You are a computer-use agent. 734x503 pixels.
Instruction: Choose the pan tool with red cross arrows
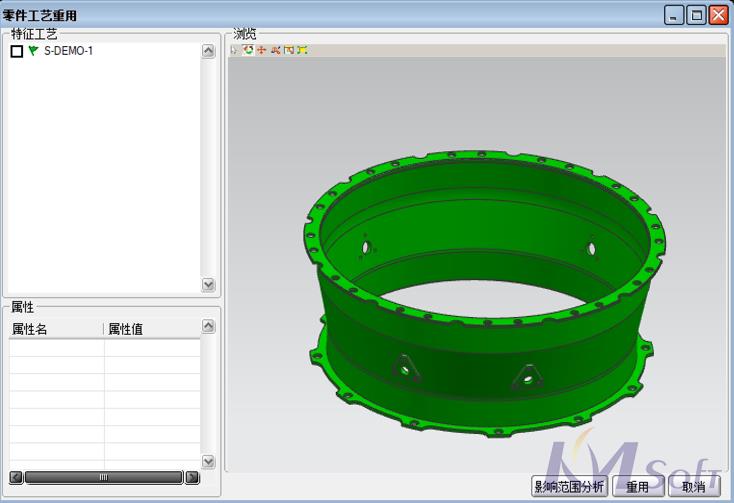point(261,50)
